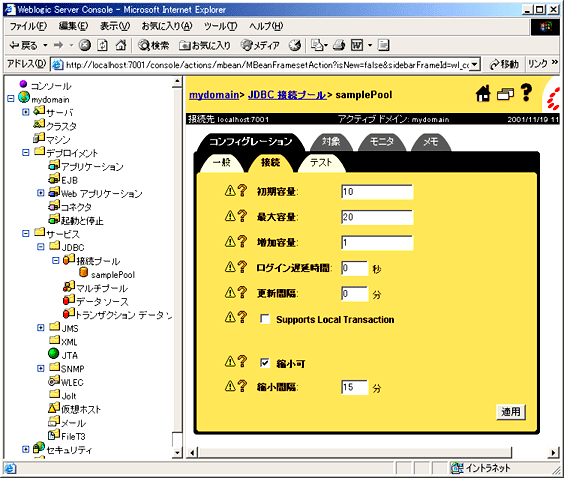Collapse the サービス tree node
Viewport: 564px width, 478px height.
pos(26,233)
